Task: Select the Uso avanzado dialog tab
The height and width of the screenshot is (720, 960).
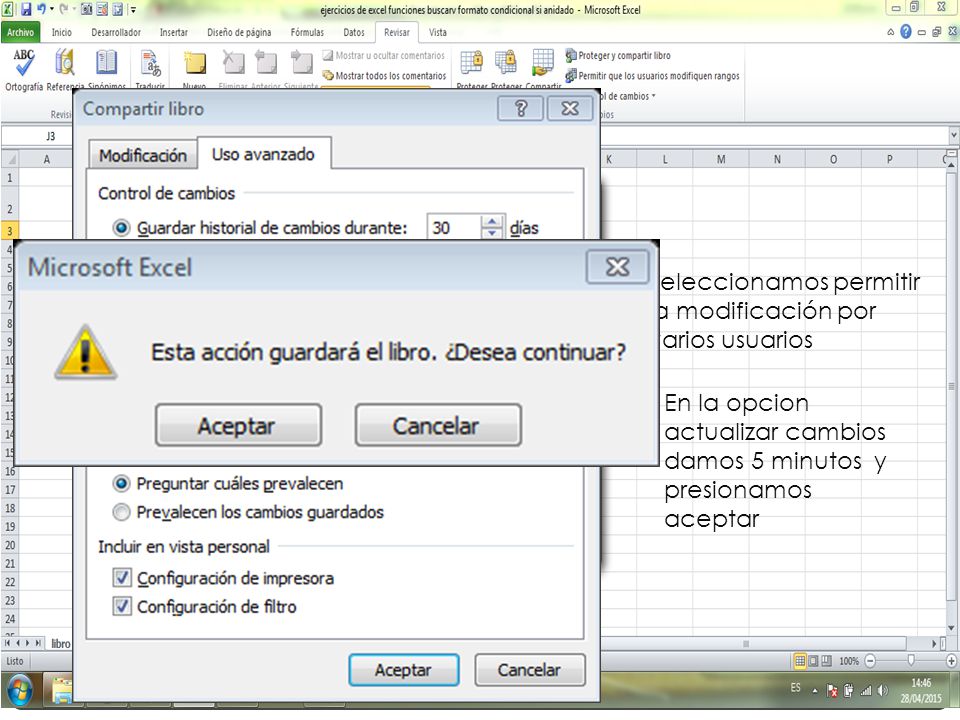Action: click(x=264, y=154)
